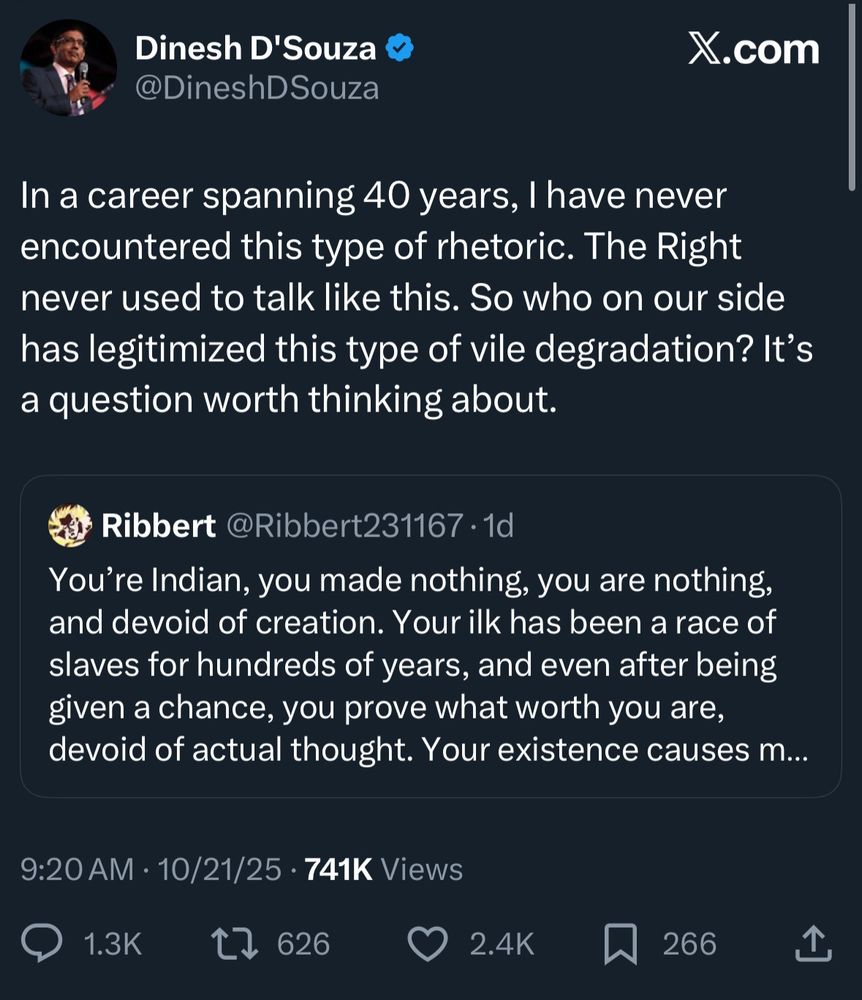Open the share arrow icon
Viewport: 862px width, 1000px height.
[814, 943]
